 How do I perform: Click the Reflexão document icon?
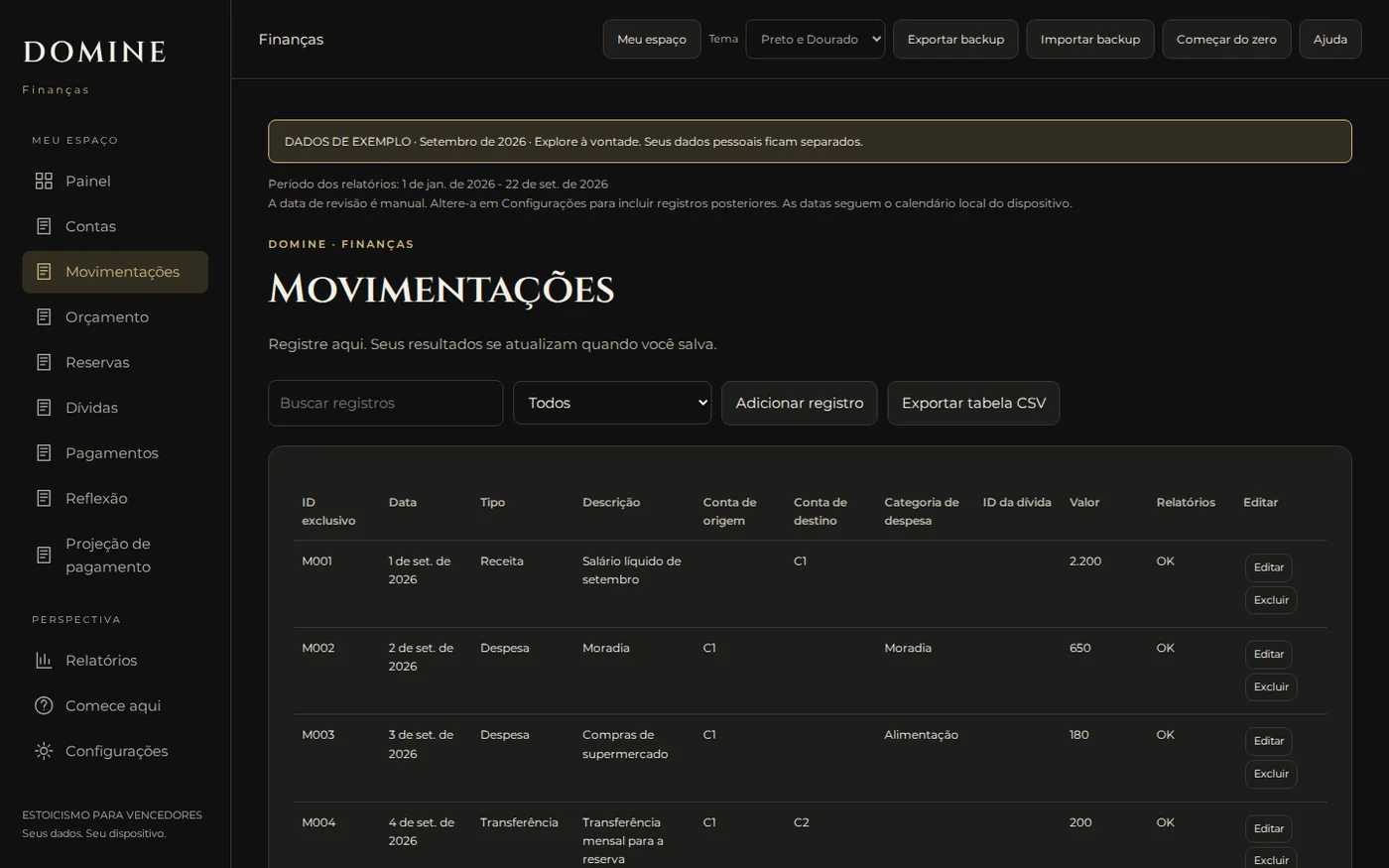[x=44, y=498]
